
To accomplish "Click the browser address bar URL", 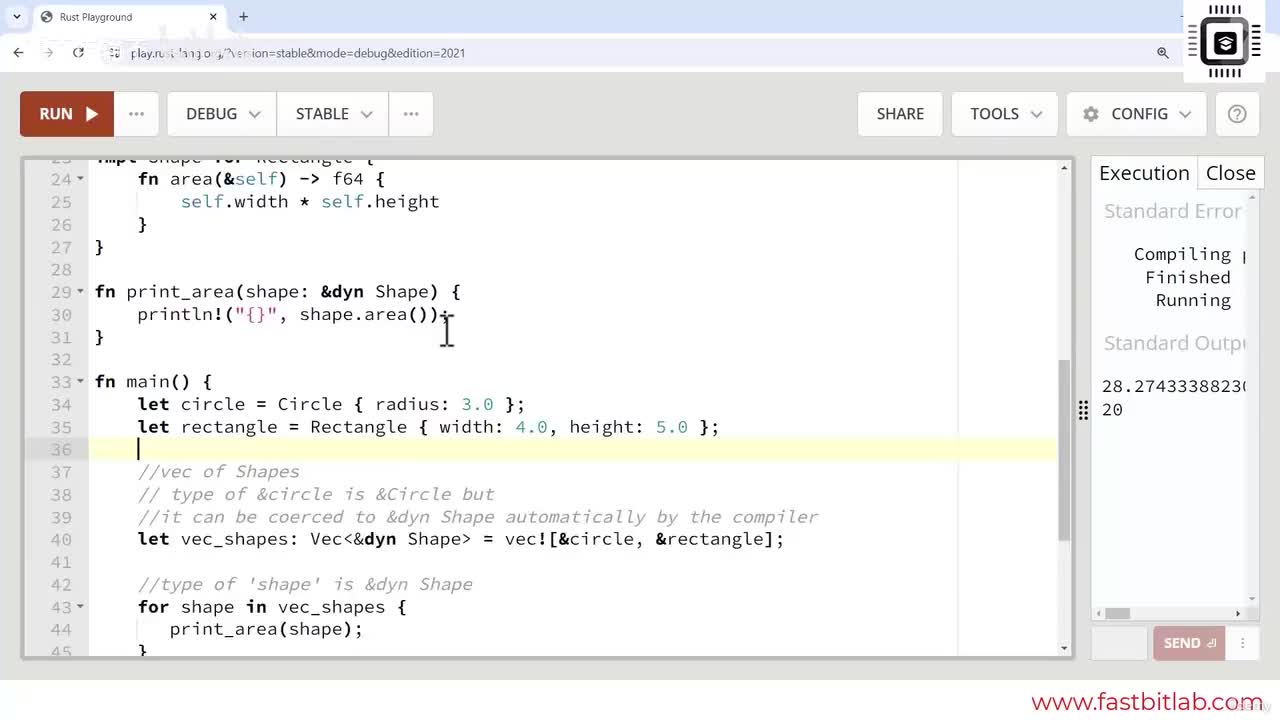I will [298, 53].
